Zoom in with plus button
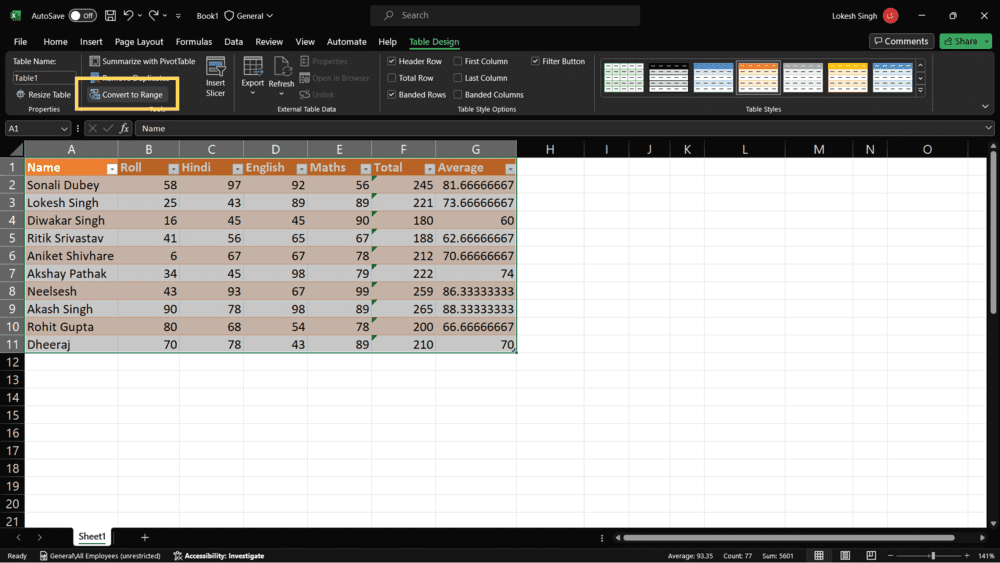Image resolution: width=1000 pixels, height=563 pixels. (x=967, y=555)
